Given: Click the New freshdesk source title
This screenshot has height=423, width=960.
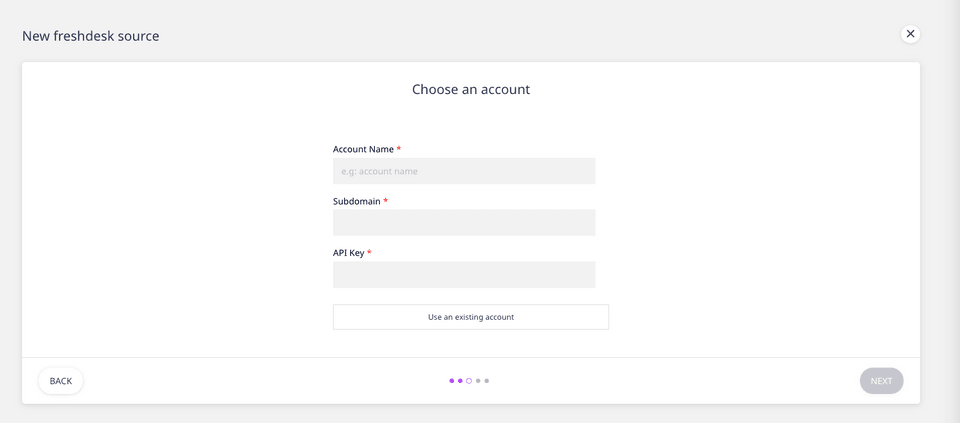Looking at the screenshot, I should pos(91,36).
